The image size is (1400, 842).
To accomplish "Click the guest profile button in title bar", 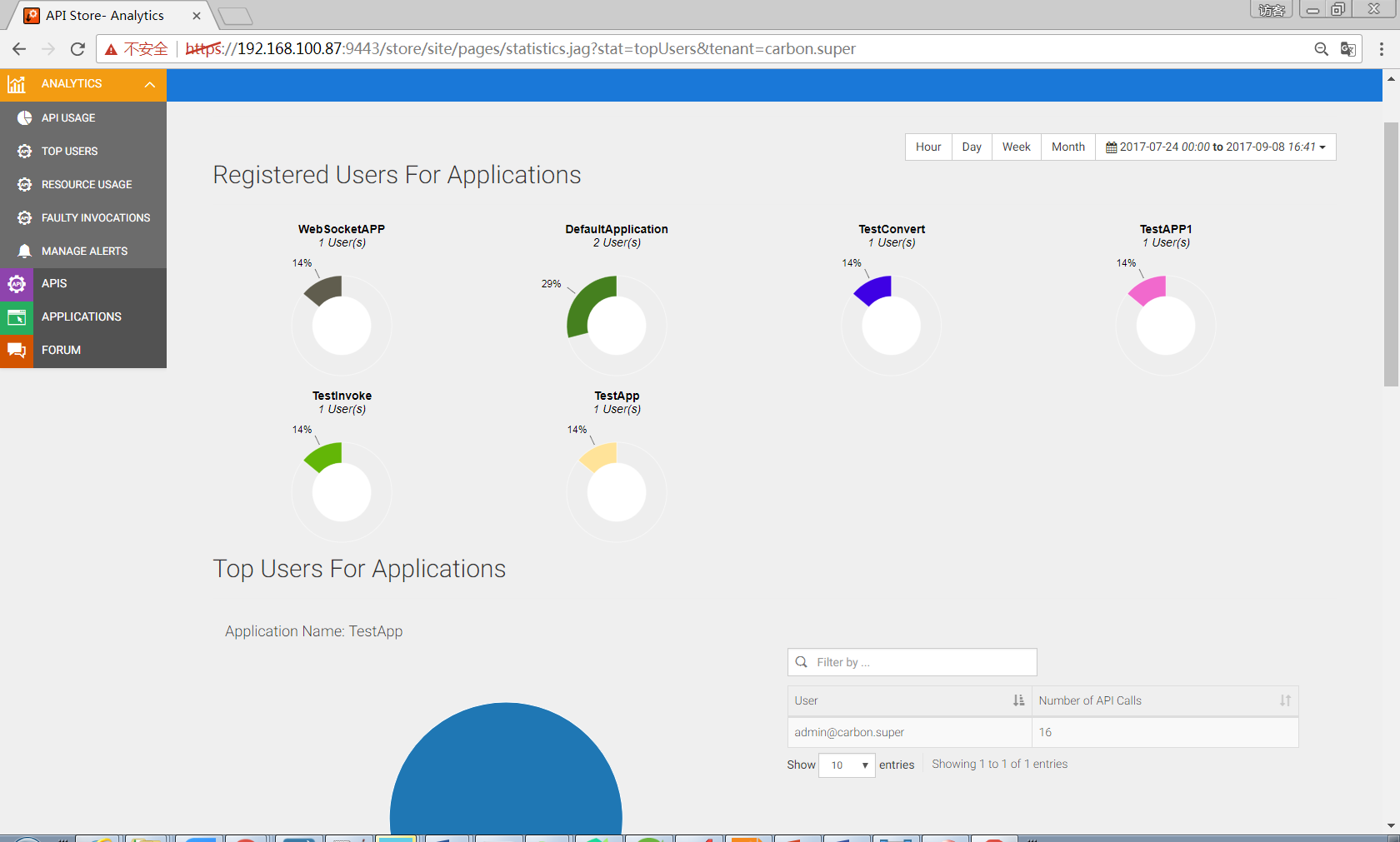I will (x=1272, y=9).
